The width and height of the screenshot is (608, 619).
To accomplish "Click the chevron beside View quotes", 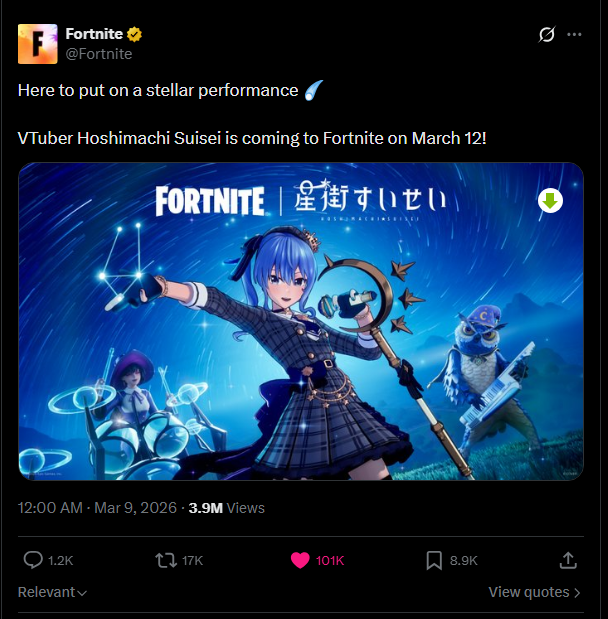I will [577, 593].
